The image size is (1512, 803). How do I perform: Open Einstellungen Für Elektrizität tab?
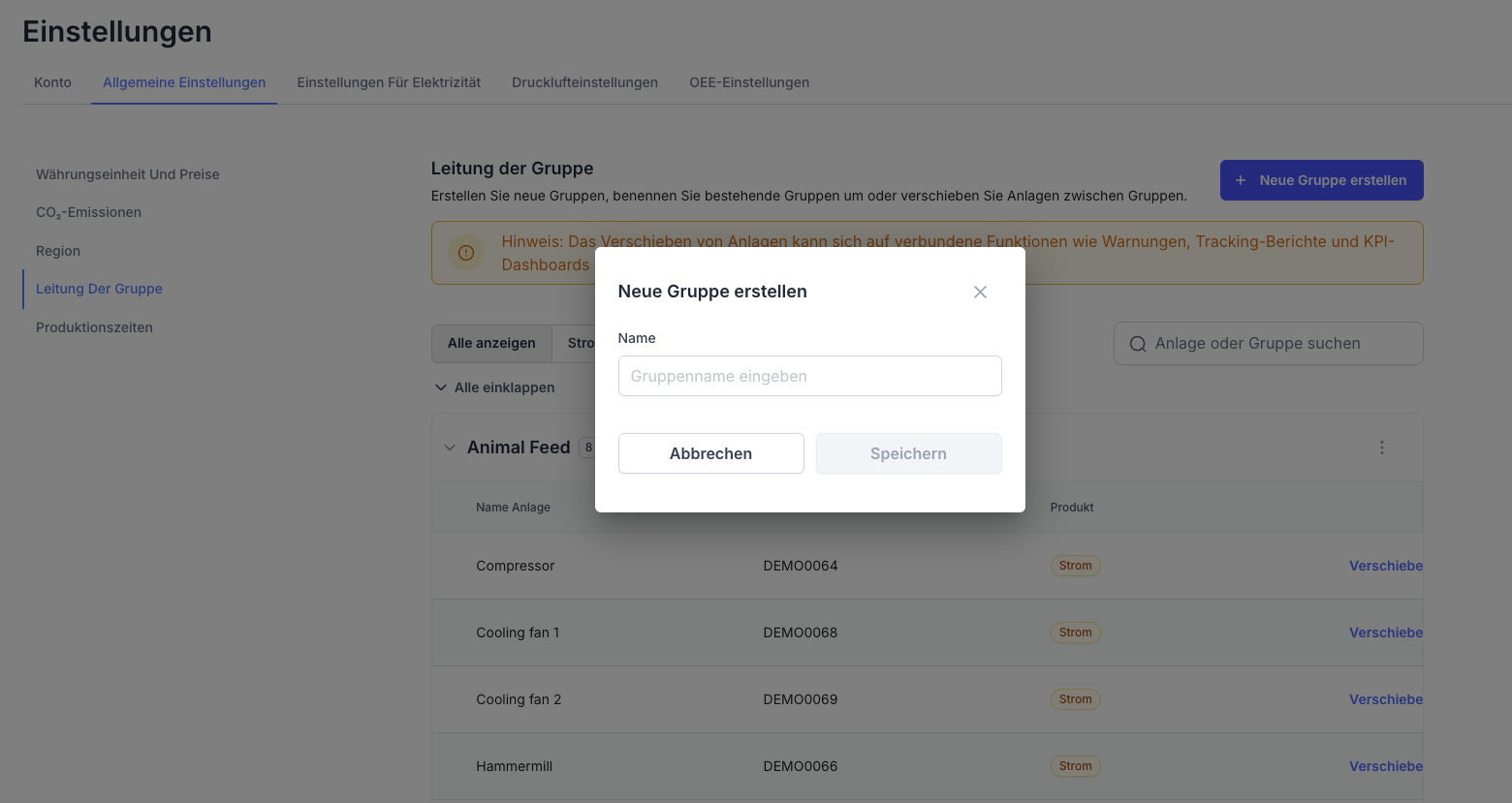389,82
